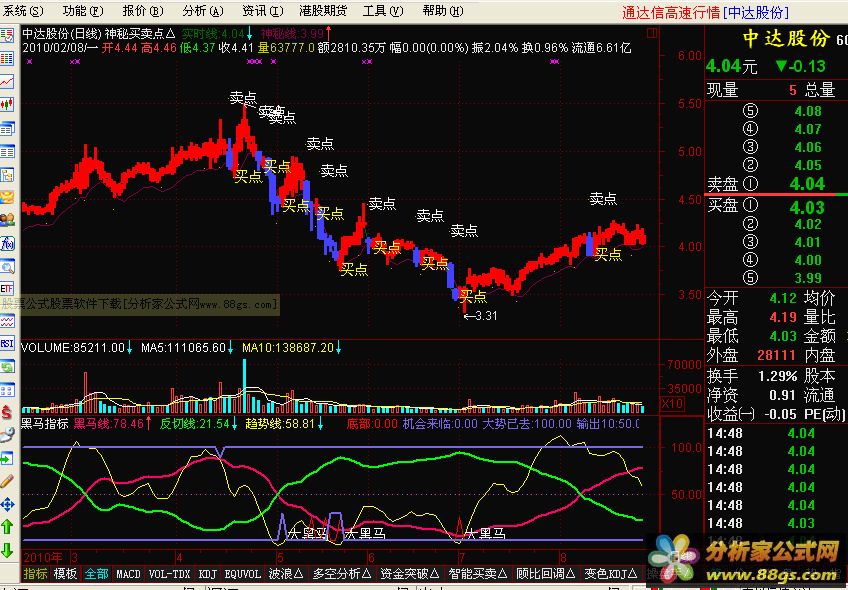Viewport: 848px width, 590px height.
Task: Click the 换手 value 1.29%
Action: point(778,376)
